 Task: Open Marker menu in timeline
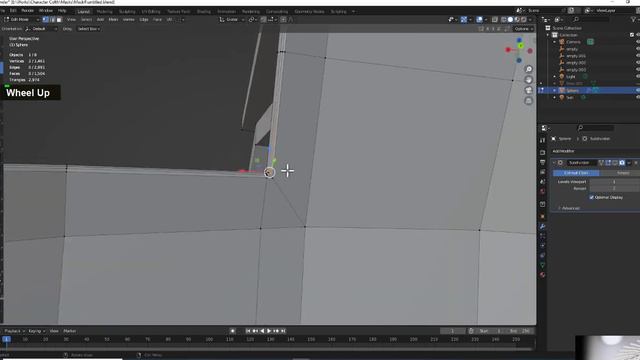[x=70, y=331]
